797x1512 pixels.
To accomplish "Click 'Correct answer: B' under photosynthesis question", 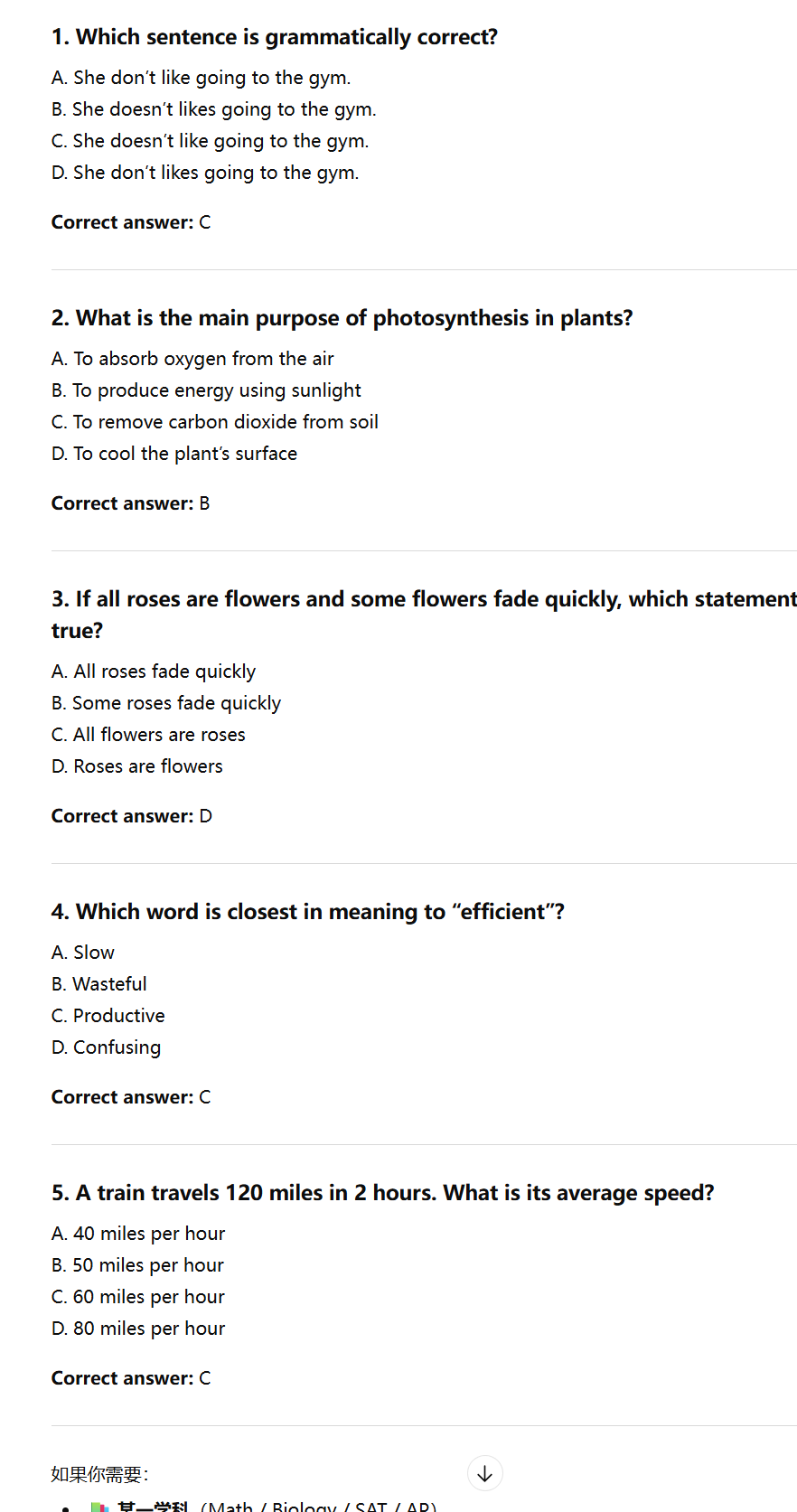I will 131,503.
